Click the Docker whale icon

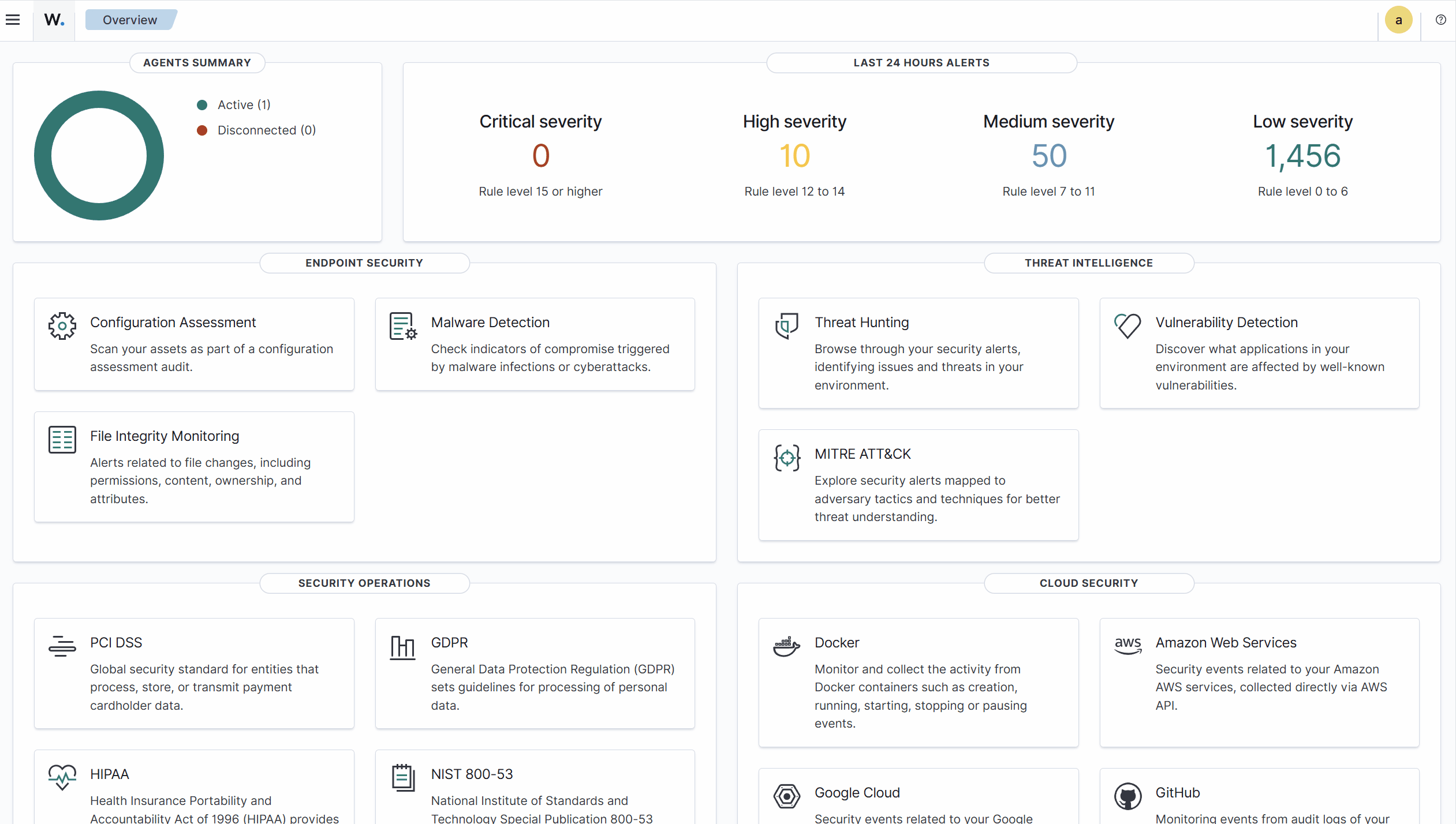[x=787, y=646]
